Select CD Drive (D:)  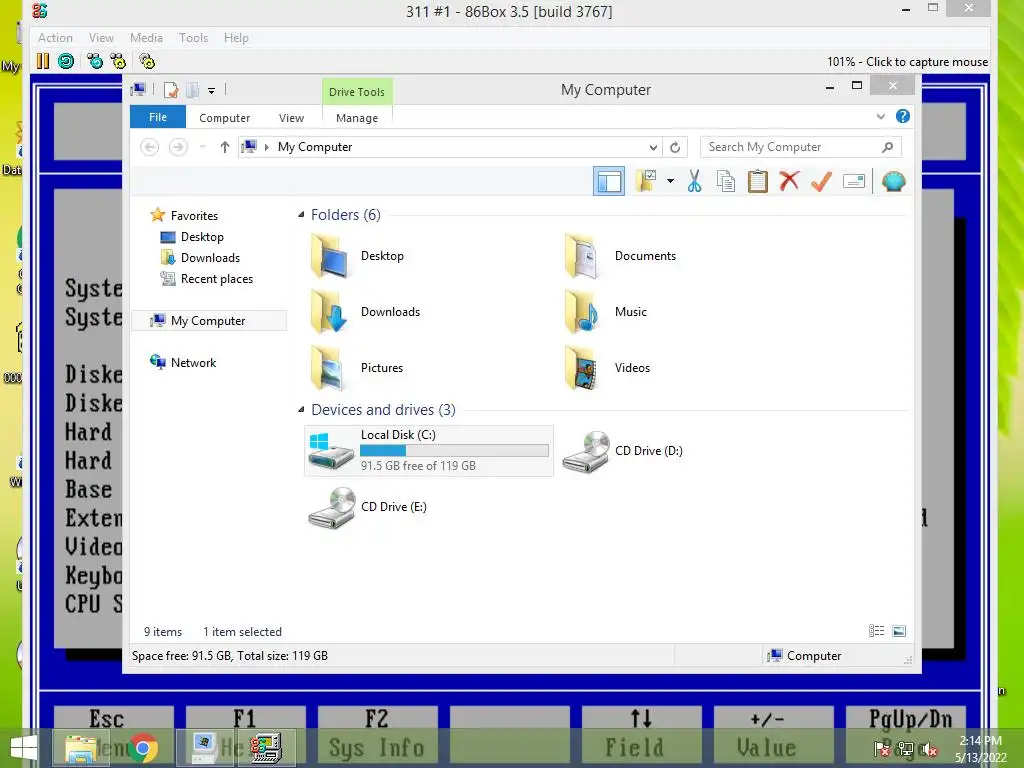pos(622,451)
